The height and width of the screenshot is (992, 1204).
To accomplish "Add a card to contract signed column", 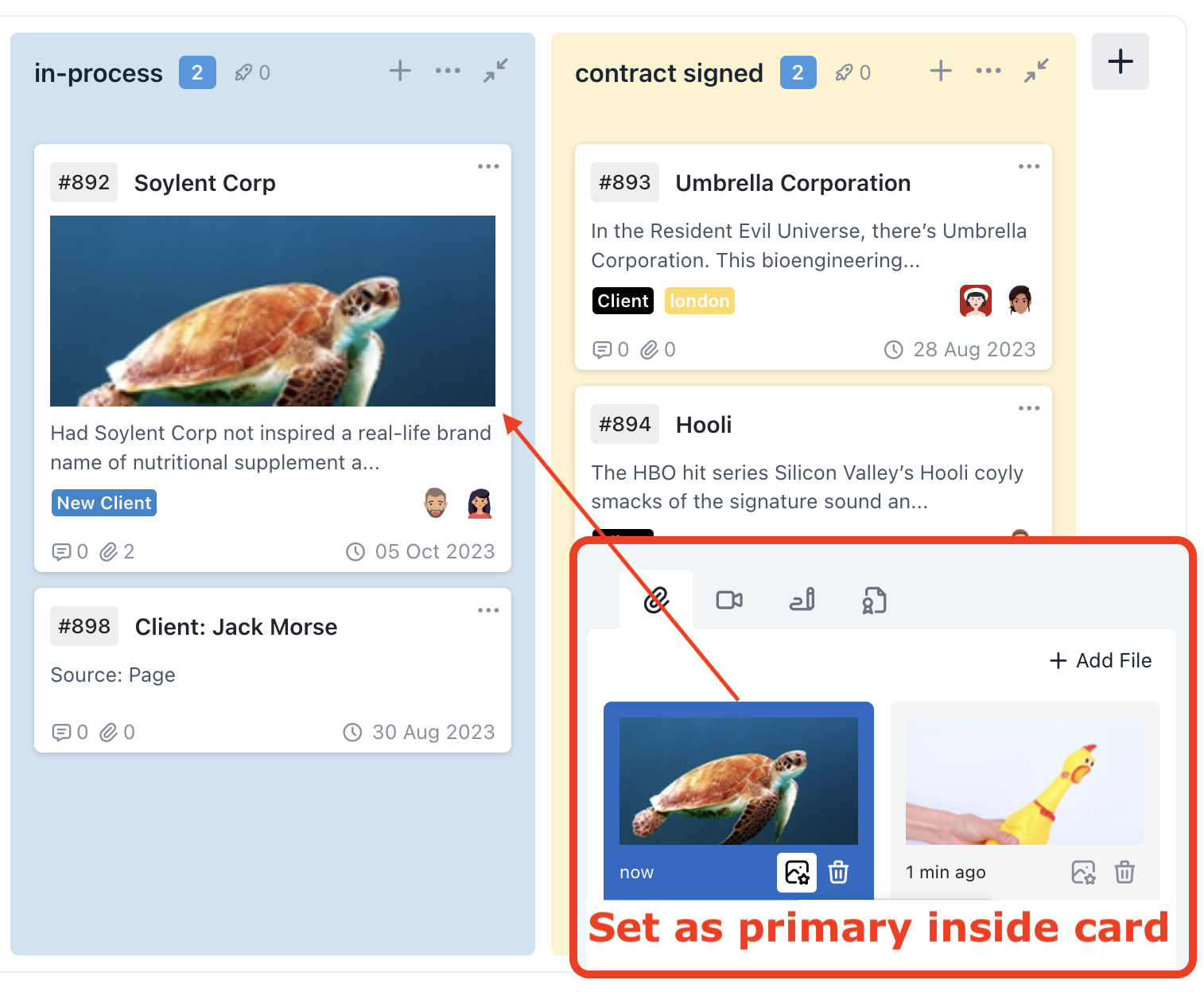I will click(941, 71).
